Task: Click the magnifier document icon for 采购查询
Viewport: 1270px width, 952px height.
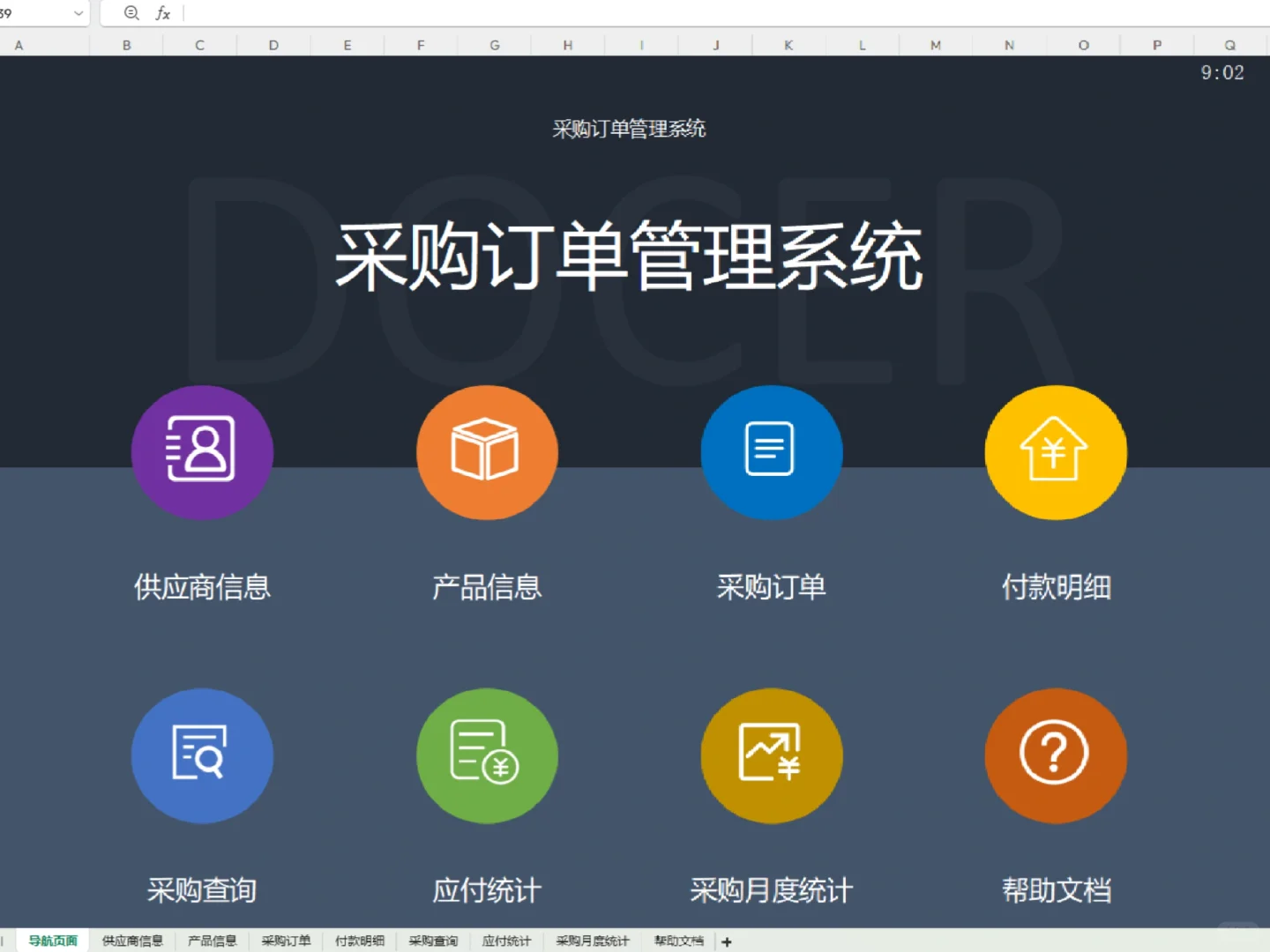Action: 202,755
